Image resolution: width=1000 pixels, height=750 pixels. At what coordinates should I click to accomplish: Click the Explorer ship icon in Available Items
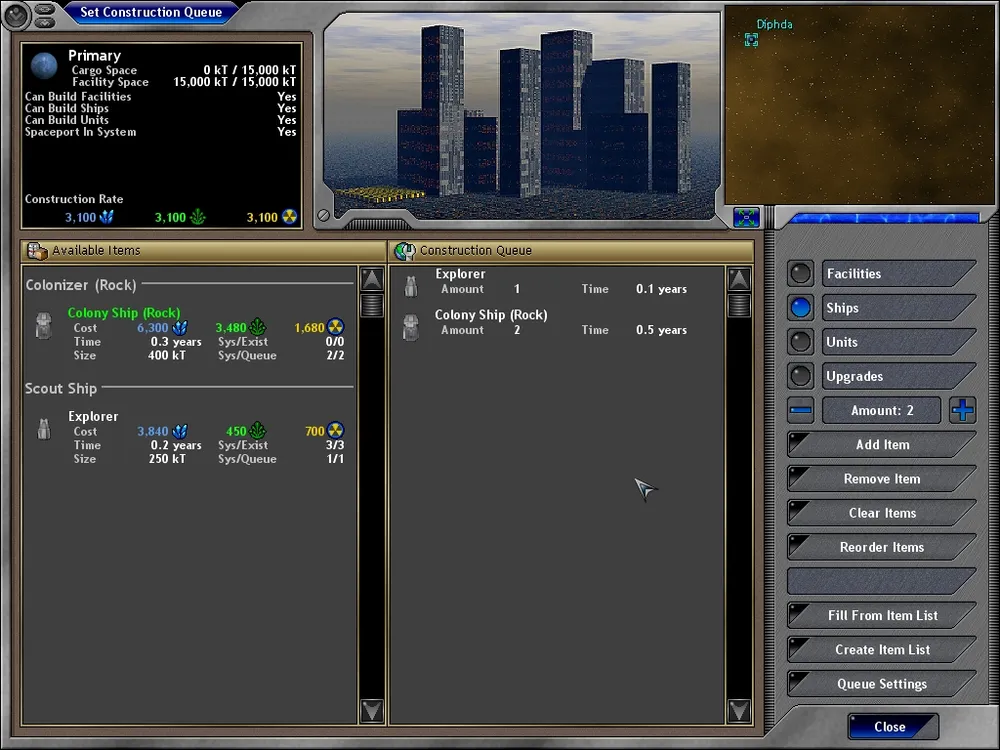pos(43,429)
